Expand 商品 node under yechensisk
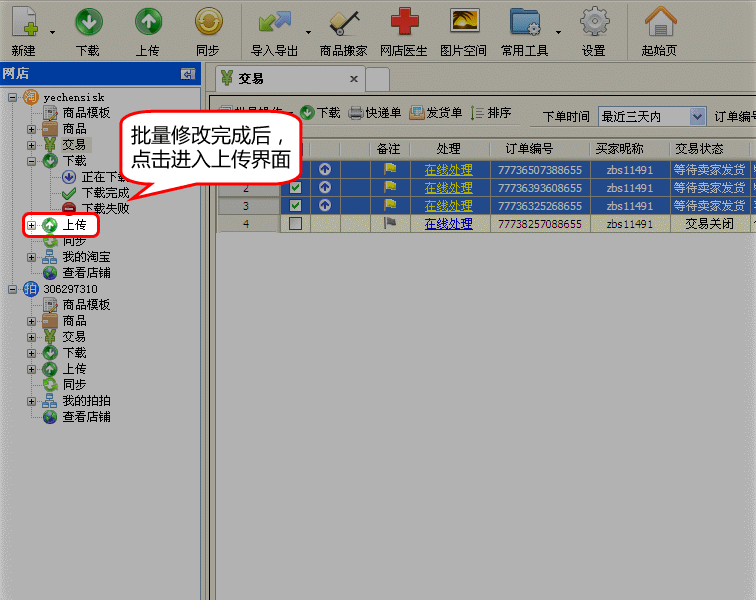 click(31, 129)
